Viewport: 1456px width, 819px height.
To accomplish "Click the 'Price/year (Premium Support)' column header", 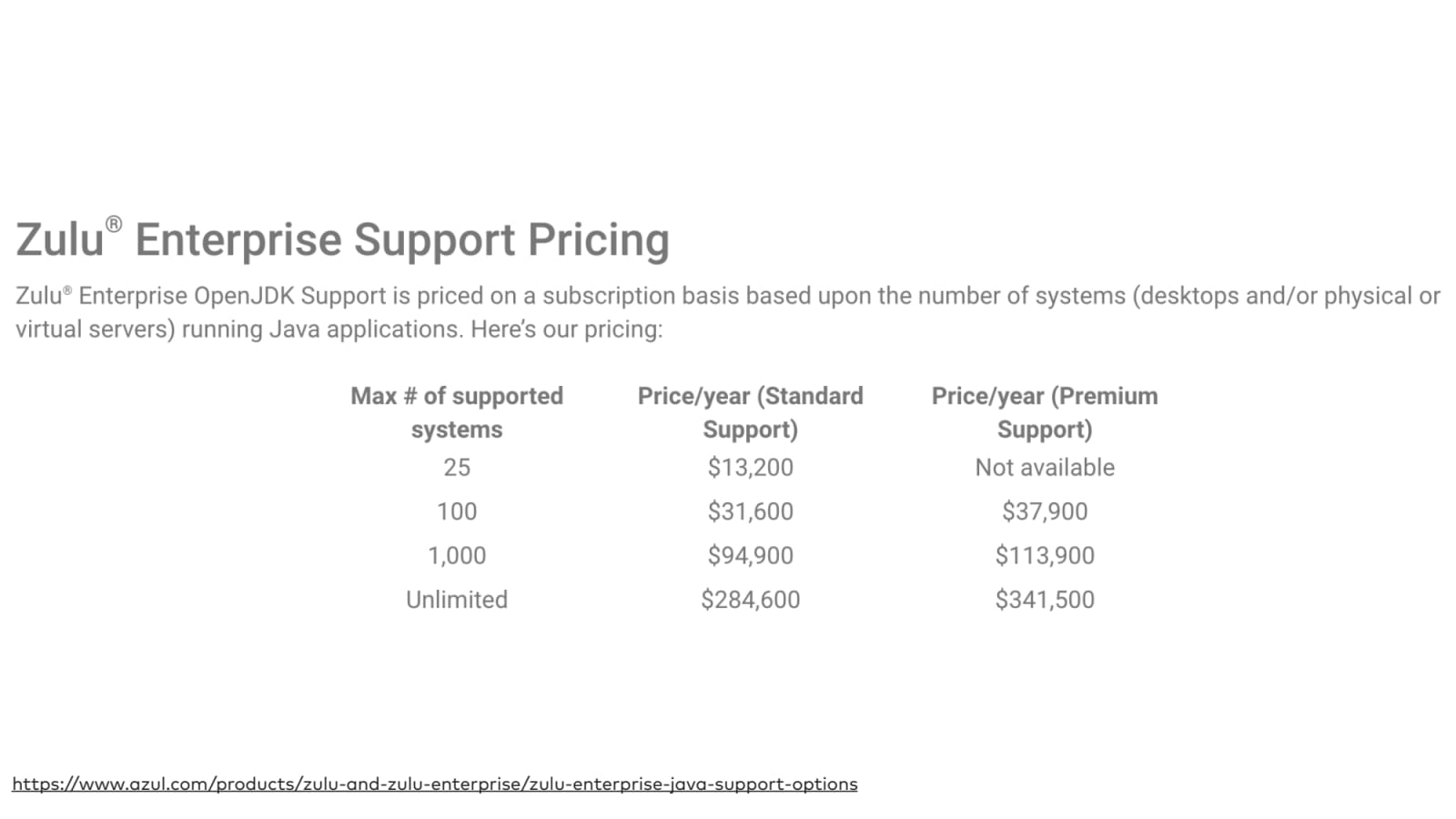I will point(1044,412).
